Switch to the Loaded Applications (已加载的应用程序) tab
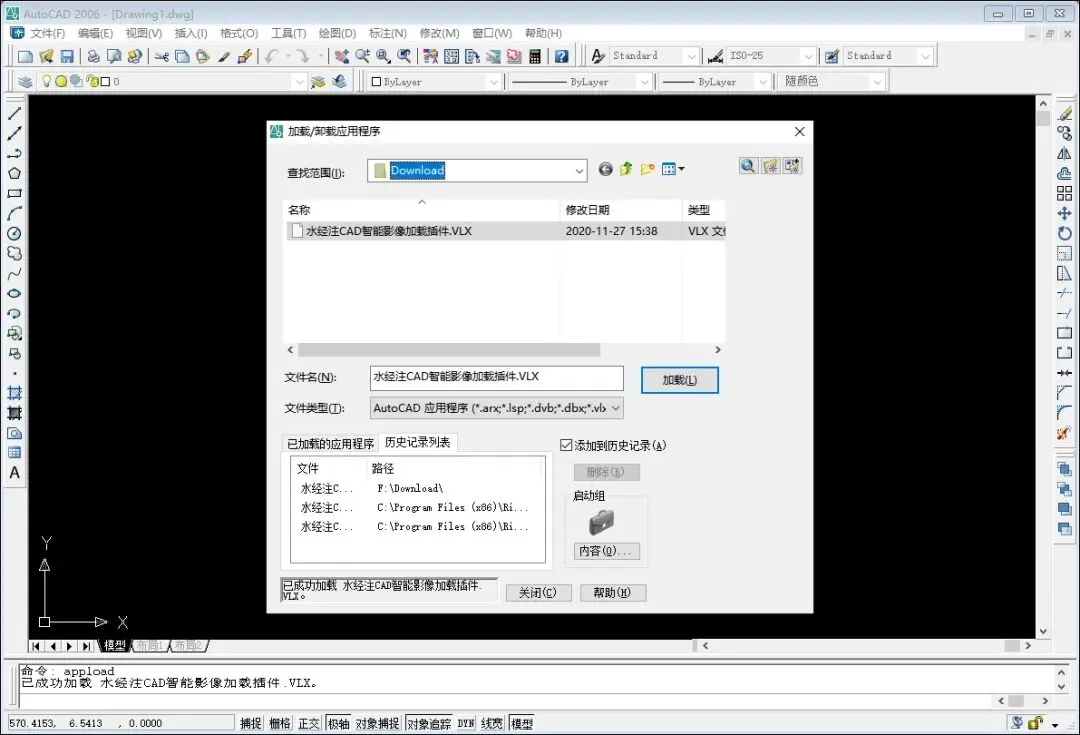Image resolution: width=1080 pixels, height=735 pixels. 330,444
